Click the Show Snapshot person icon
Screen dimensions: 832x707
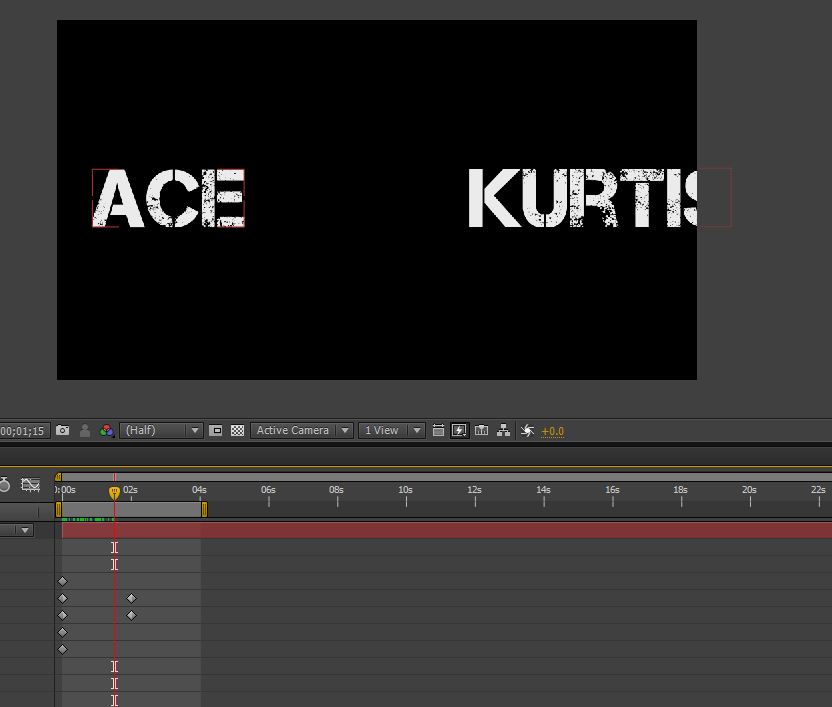(x=85, y=430)
